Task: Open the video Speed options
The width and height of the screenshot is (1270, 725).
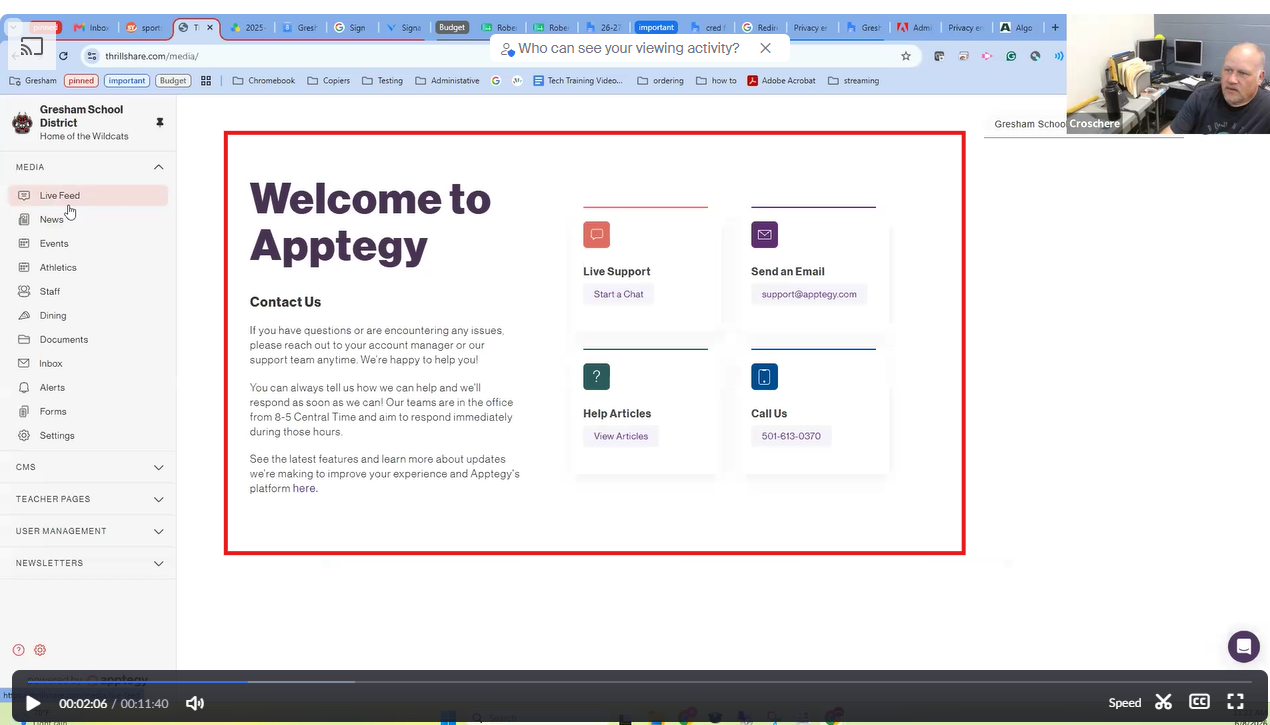Action: coord(1125,703)
